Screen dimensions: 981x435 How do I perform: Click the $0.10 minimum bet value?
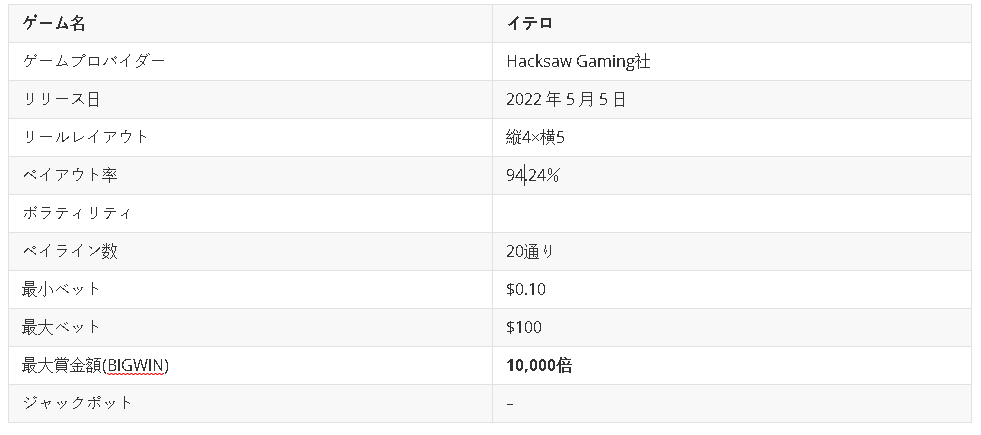pyautogui.click(x=526, y=289)
